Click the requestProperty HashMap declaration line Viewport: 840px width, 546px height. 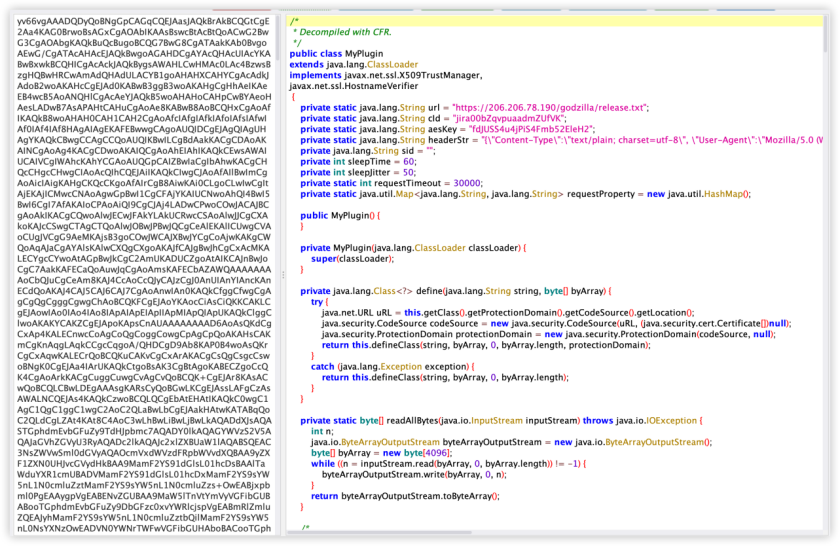point(526,194)
